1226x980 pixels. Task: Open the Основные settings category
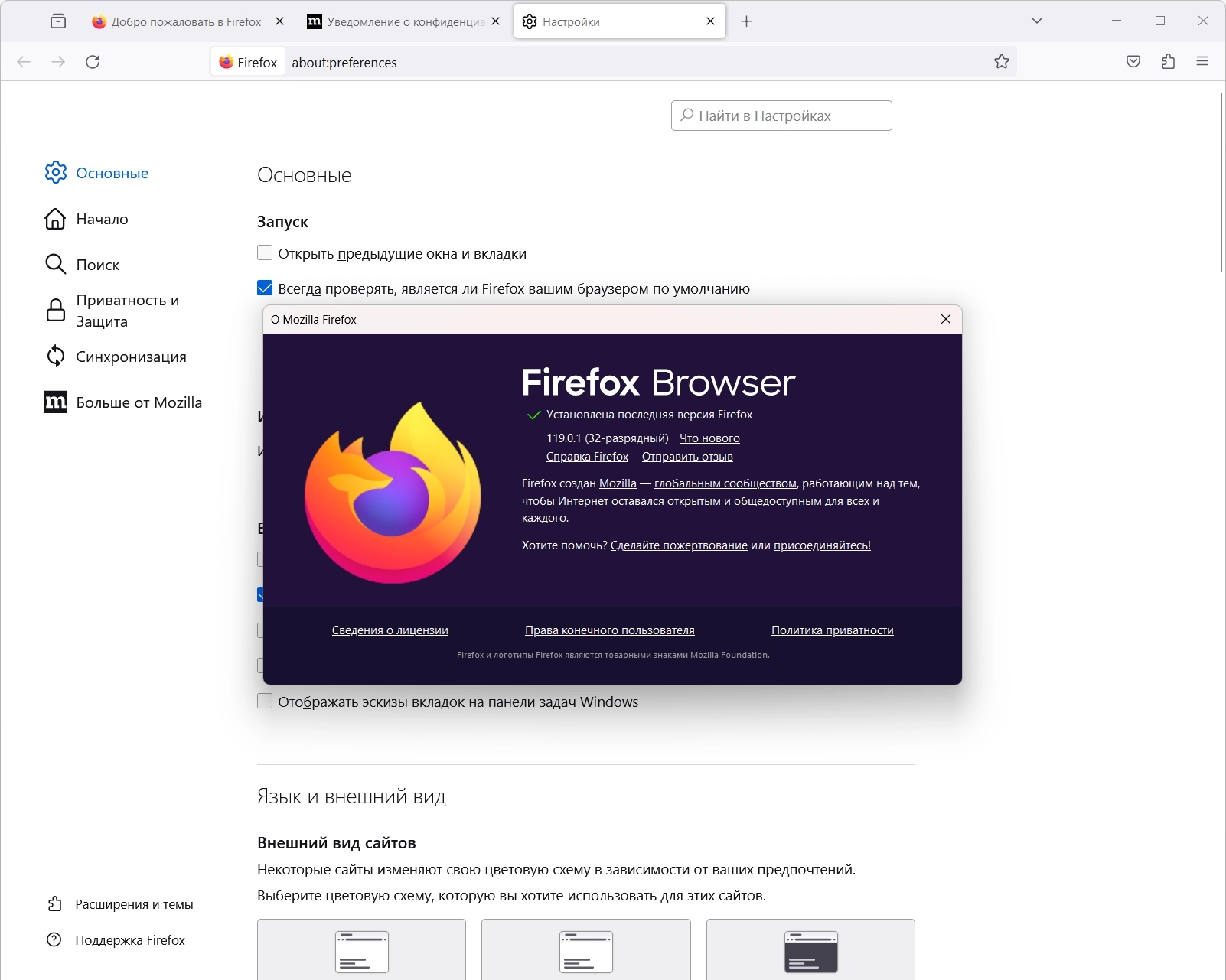click(97, 173)
